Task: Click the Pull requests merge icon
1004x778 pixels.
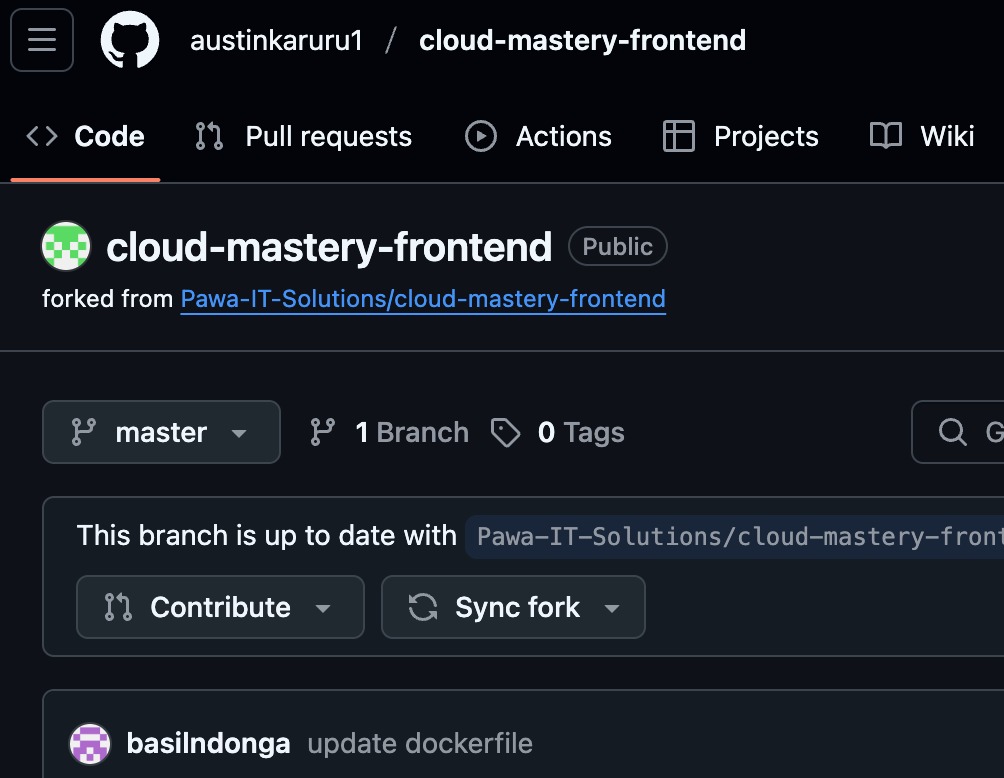Action: pyautogui.click(x=207, y=136)
